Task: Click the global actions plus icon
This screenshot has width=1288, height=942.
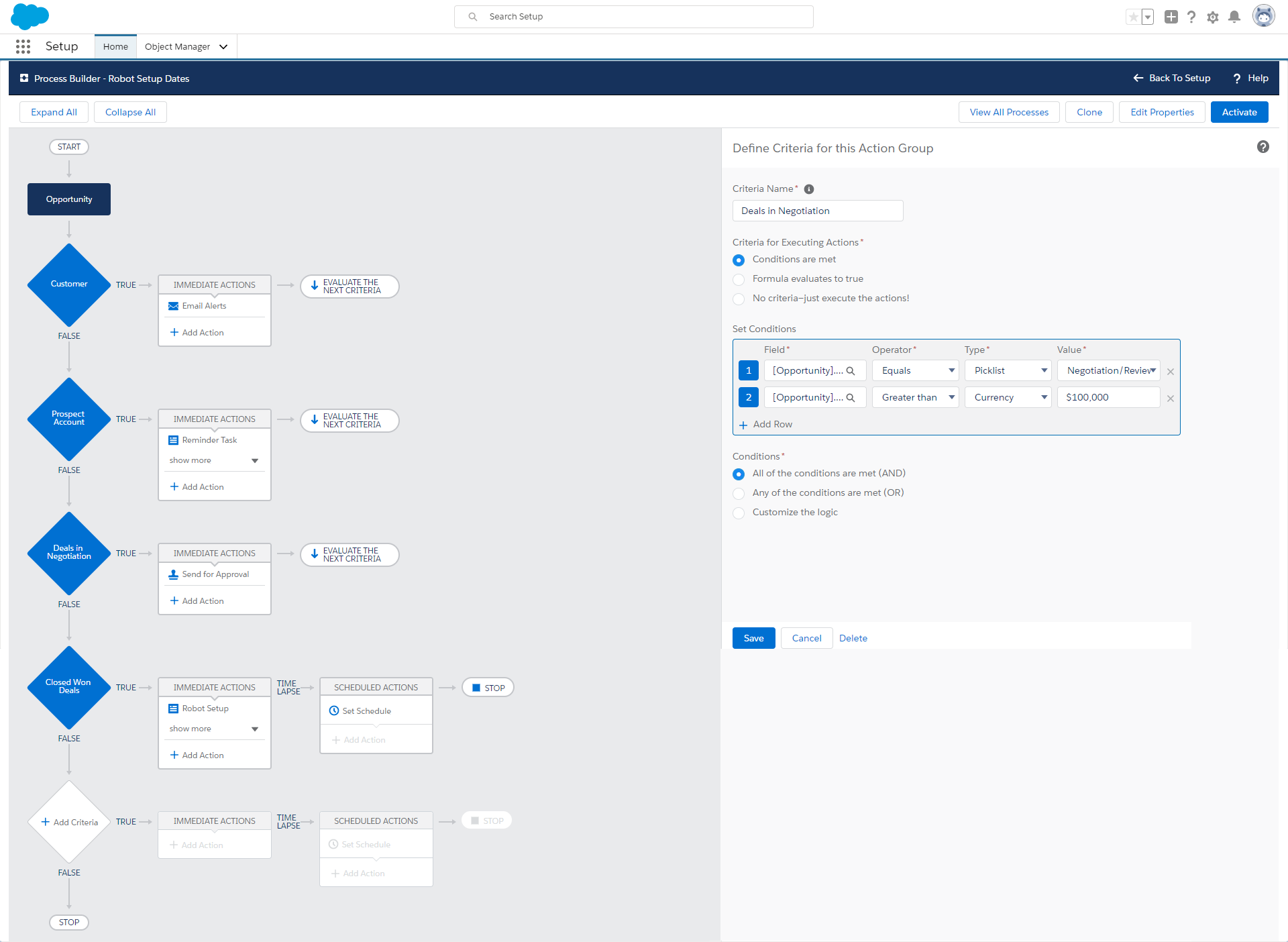Action: click(1171, 17)
